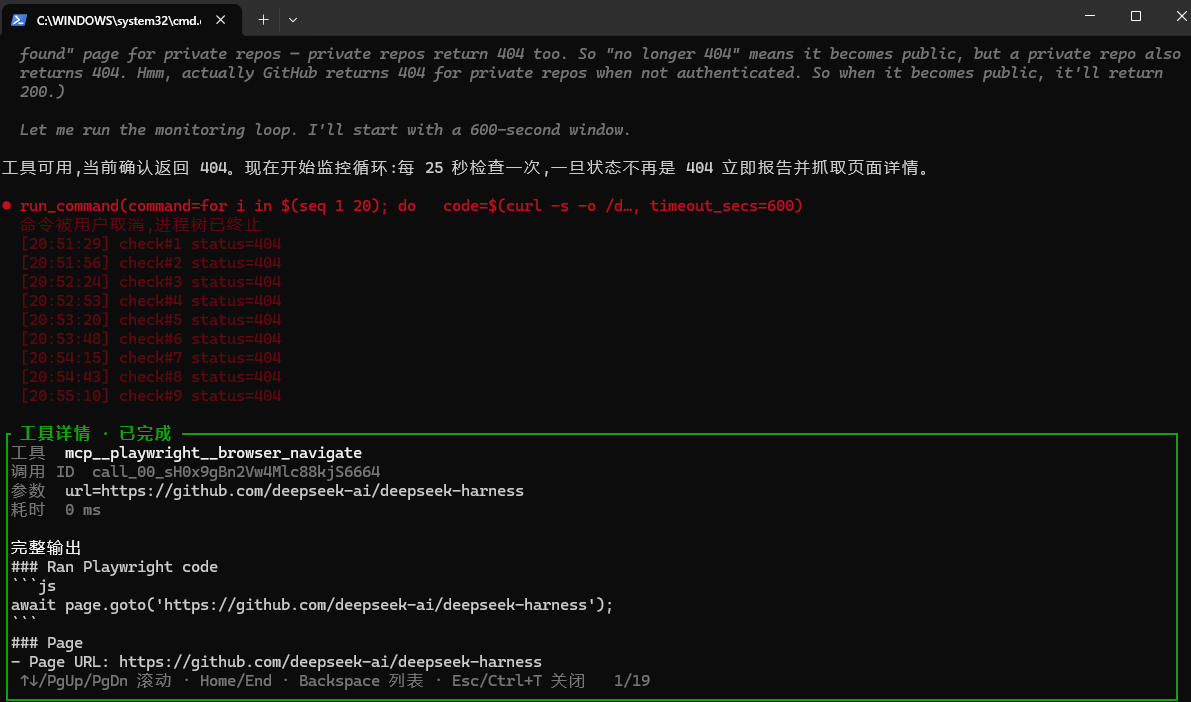The image size is (1191, 702).
Task: Click the run_command(command=for i in... line
Action: [x=411, y=206]
